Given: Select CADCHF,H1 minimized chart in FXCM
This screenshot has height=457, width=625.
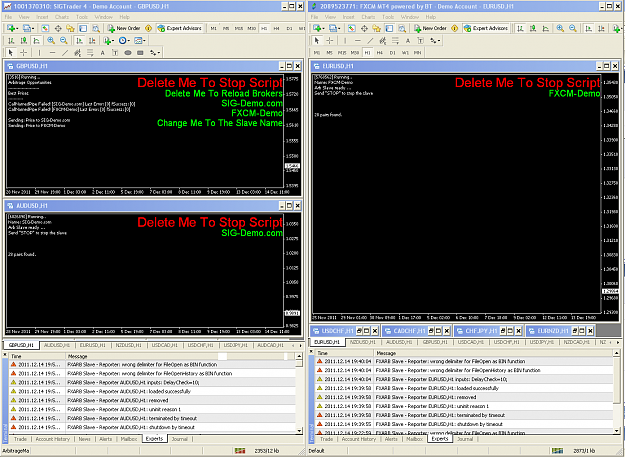Looking at the screenshot, I should 410,331.
